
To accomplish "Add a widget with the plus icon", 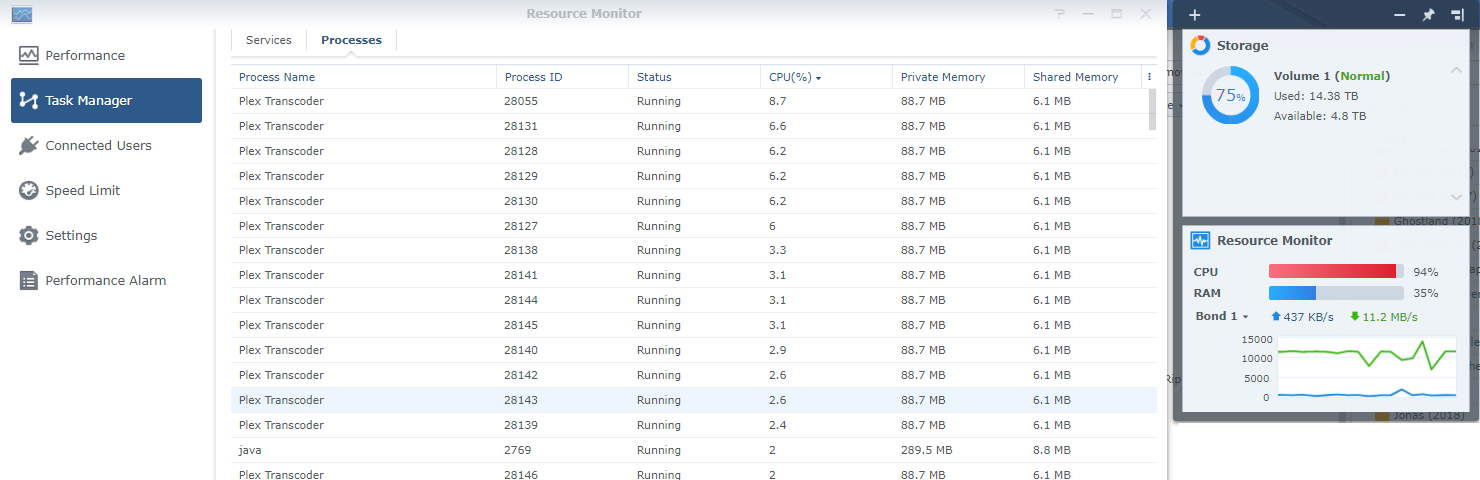I will point(1195,15).
